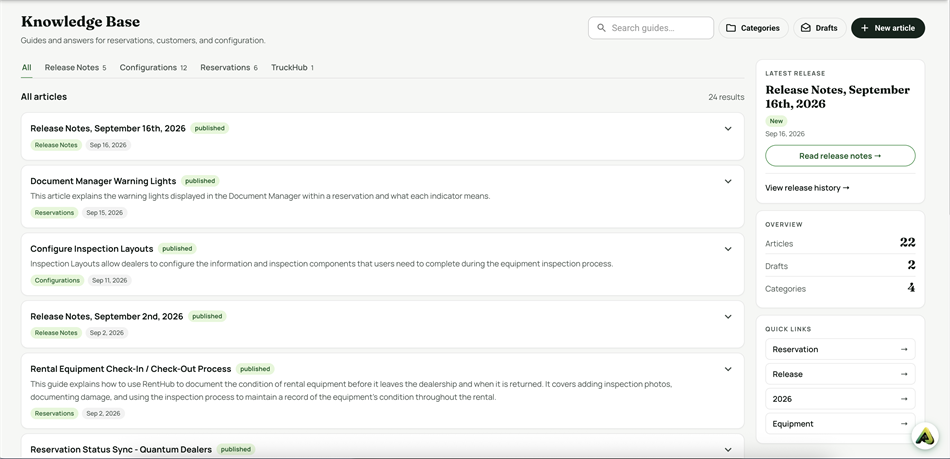Open the Categories button
Image resolution: width=950 pixels, height=459 pixels.
pos(753,28)
